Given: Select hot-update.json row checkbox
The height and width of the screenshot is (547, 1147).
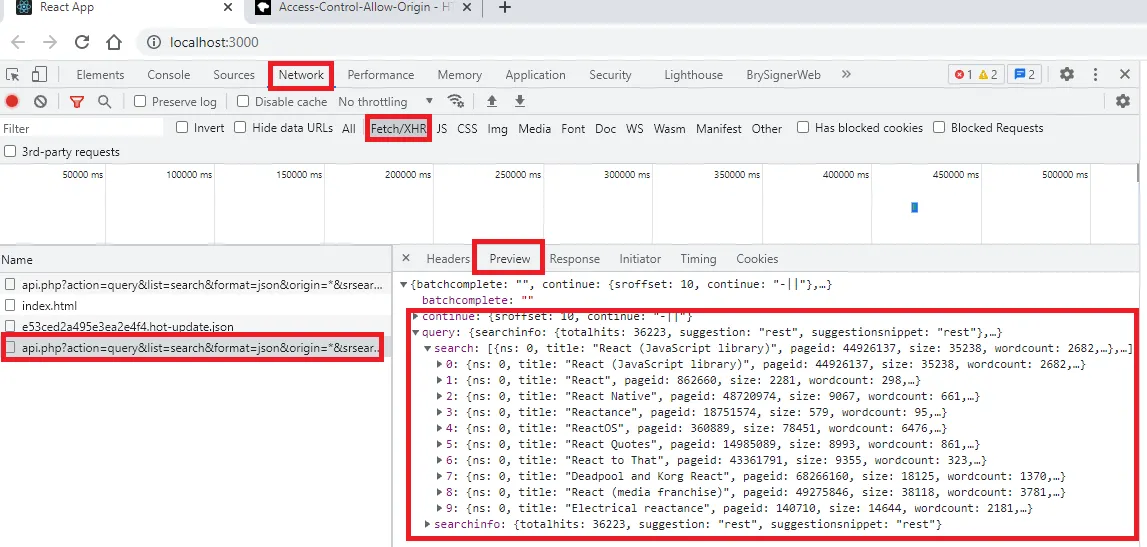Looking at the screenshot, I should [x=10, y=326].
